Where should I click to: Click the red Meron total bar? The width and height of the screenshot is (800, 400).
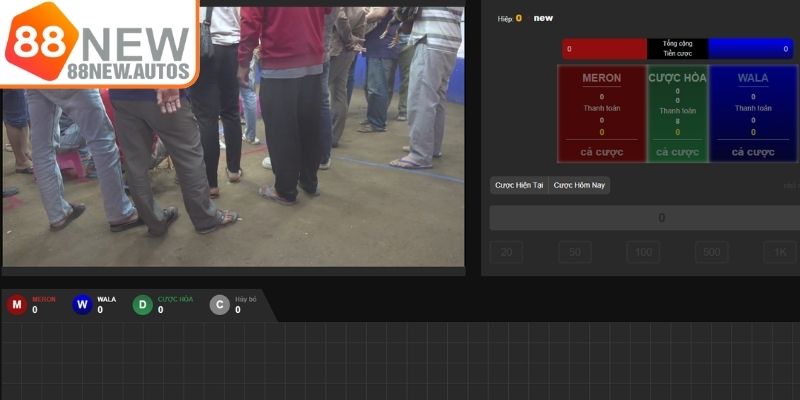[x=604, y=48]
